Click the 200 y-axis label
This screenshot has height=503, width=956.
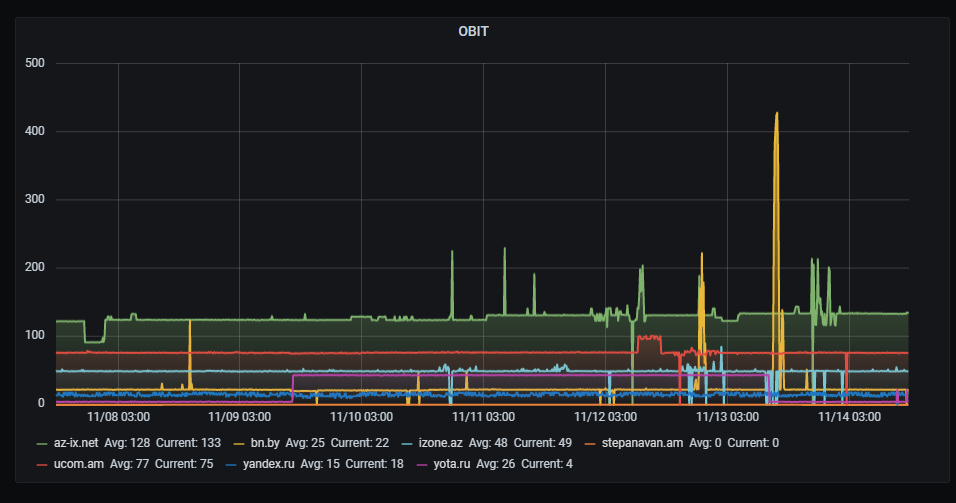[35, 267]
